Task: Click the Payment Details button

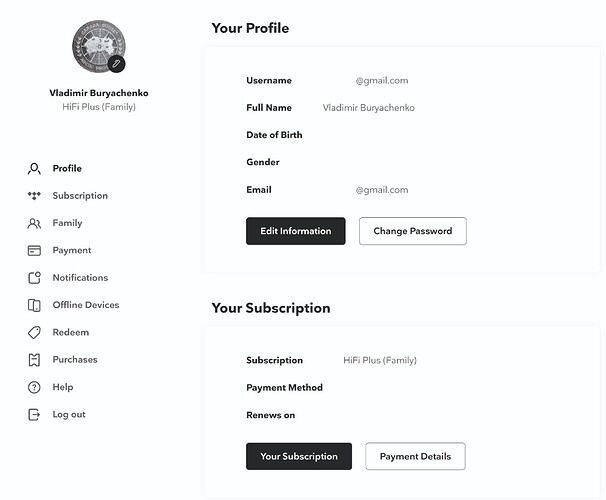Action: click(x=415, y=456)
